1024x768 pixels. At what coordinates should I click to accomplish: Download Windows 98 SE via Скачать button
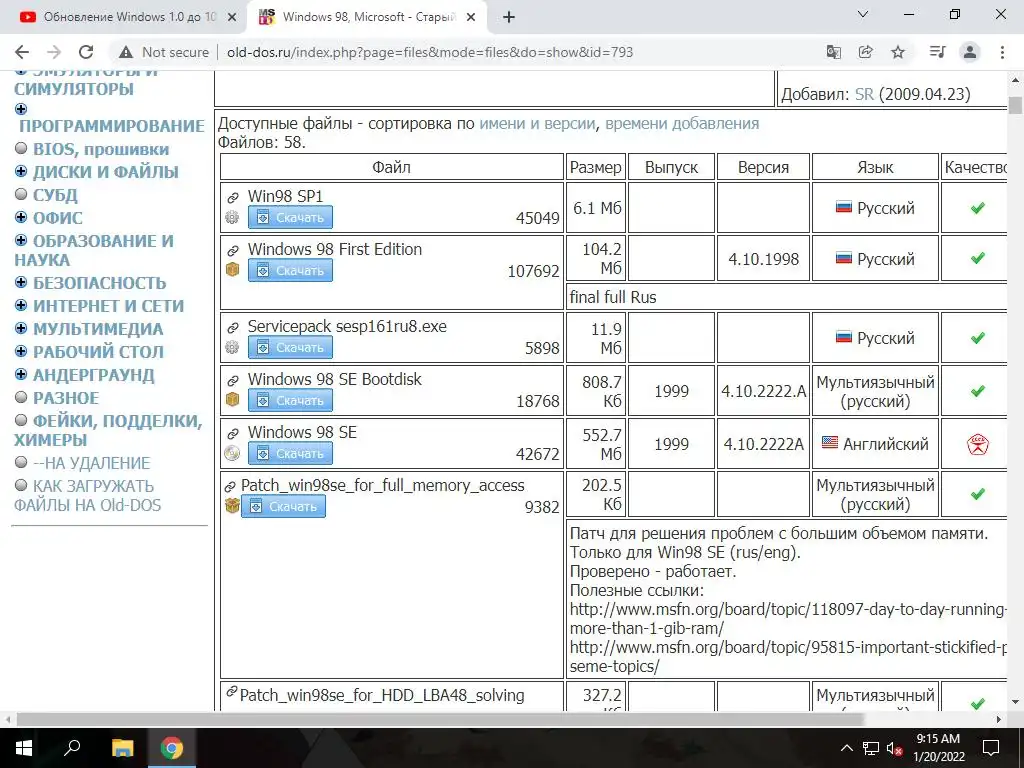tap(290, 453)
